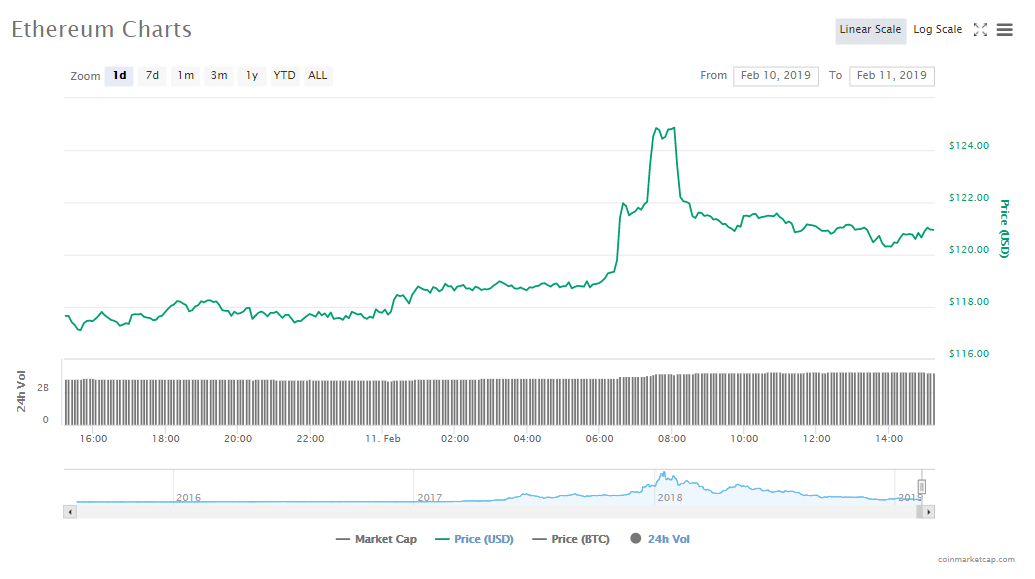Switch chart to Linear Scale
This screenshot has width=1035, height=579.
[x=870, y=30]
